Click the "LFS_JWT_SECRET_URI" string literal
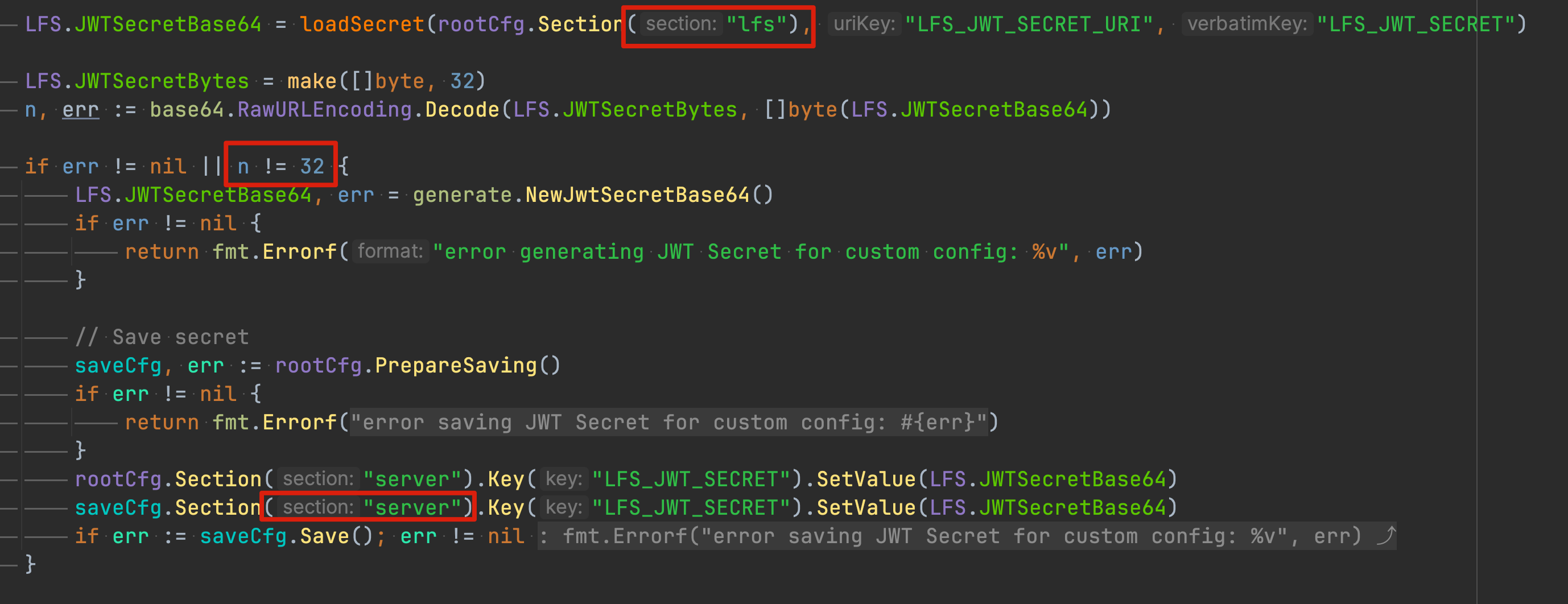 click(x=1029, y=24)
